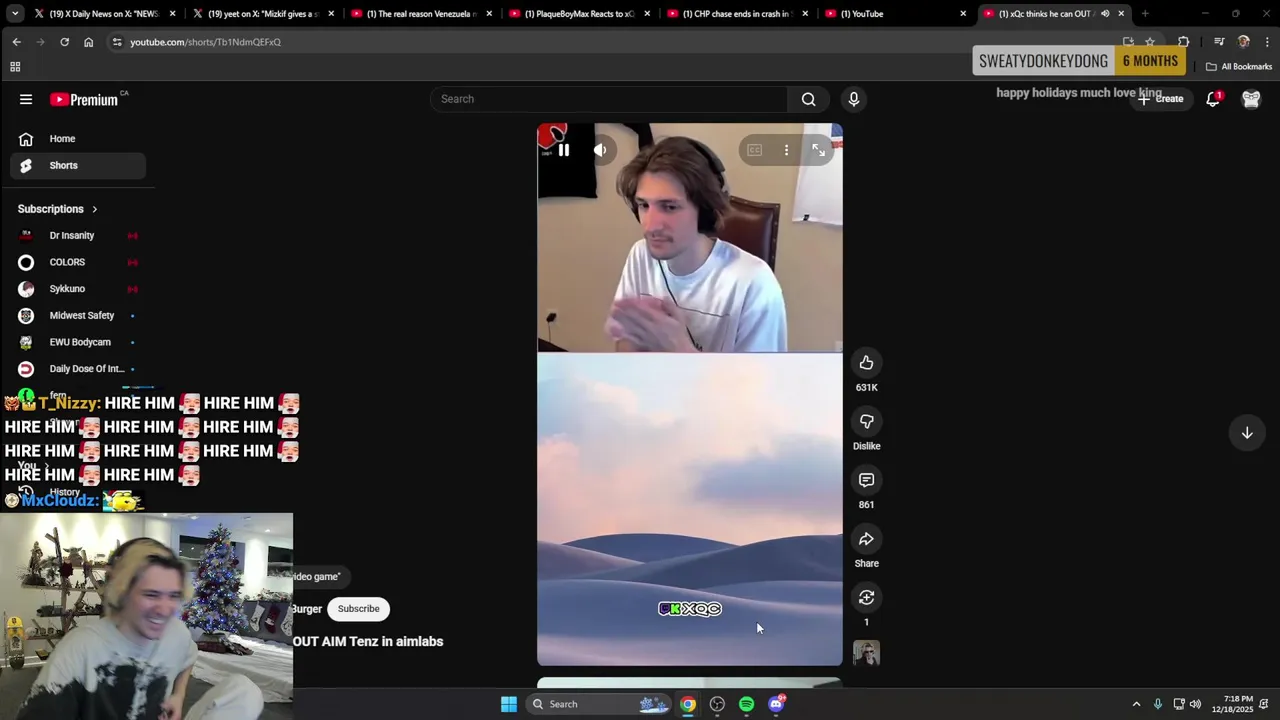Open Chrome apps grid shortcut
Image resolution: width=1280 pixels, height=720 pixels.
(x=15, y=67)
